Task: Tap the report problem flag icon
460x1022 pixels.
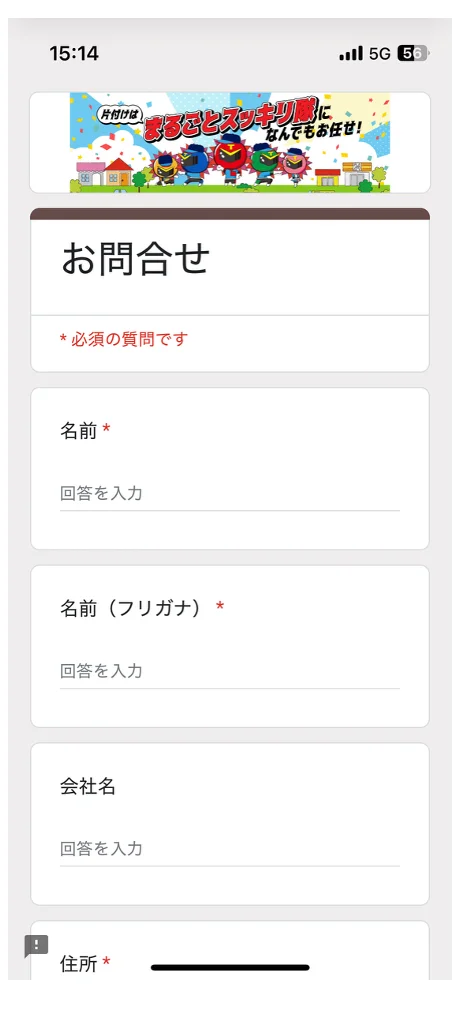Action: pyautogui.click(x=36, y=946)
